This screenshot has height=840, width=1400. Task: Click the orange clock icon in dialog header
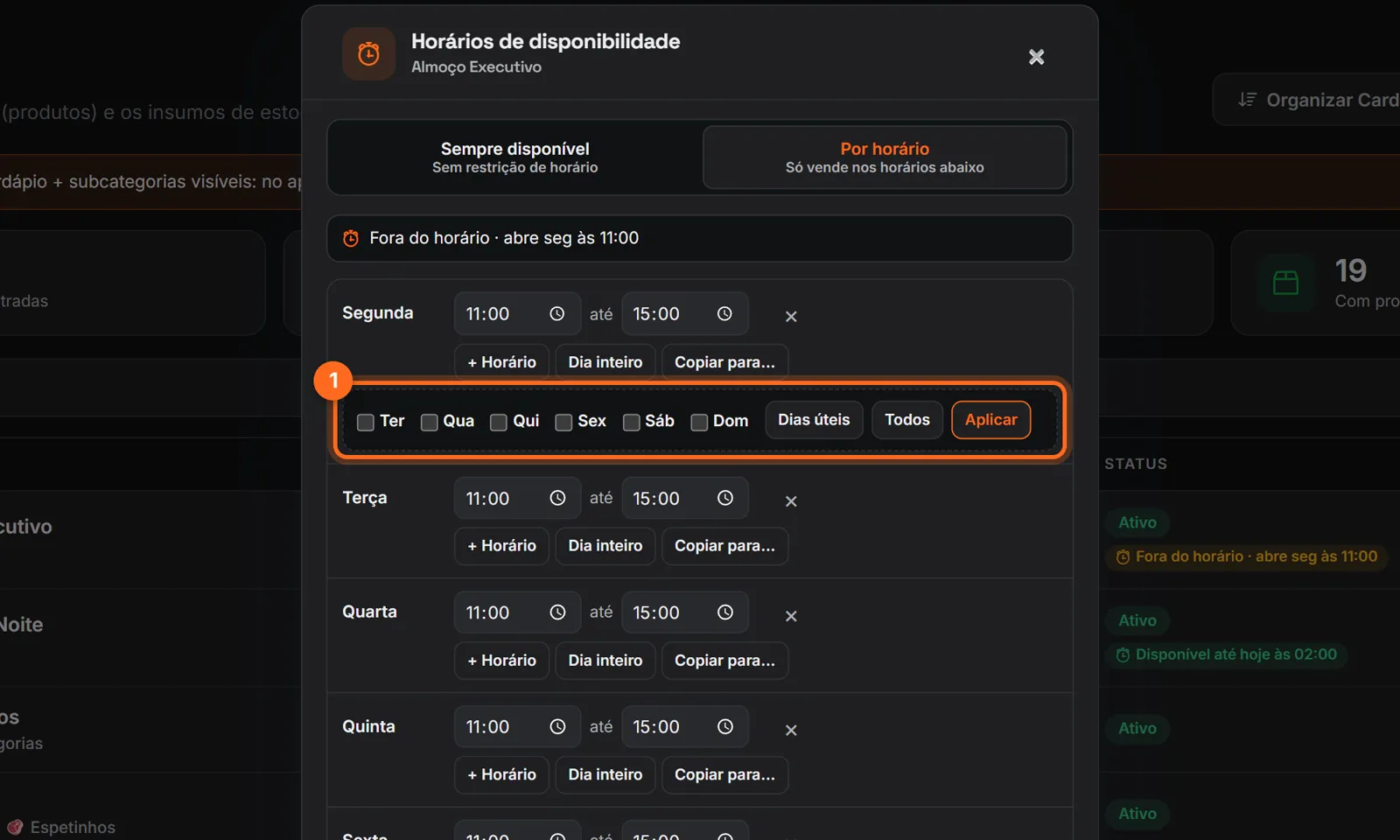coord(368,54)
